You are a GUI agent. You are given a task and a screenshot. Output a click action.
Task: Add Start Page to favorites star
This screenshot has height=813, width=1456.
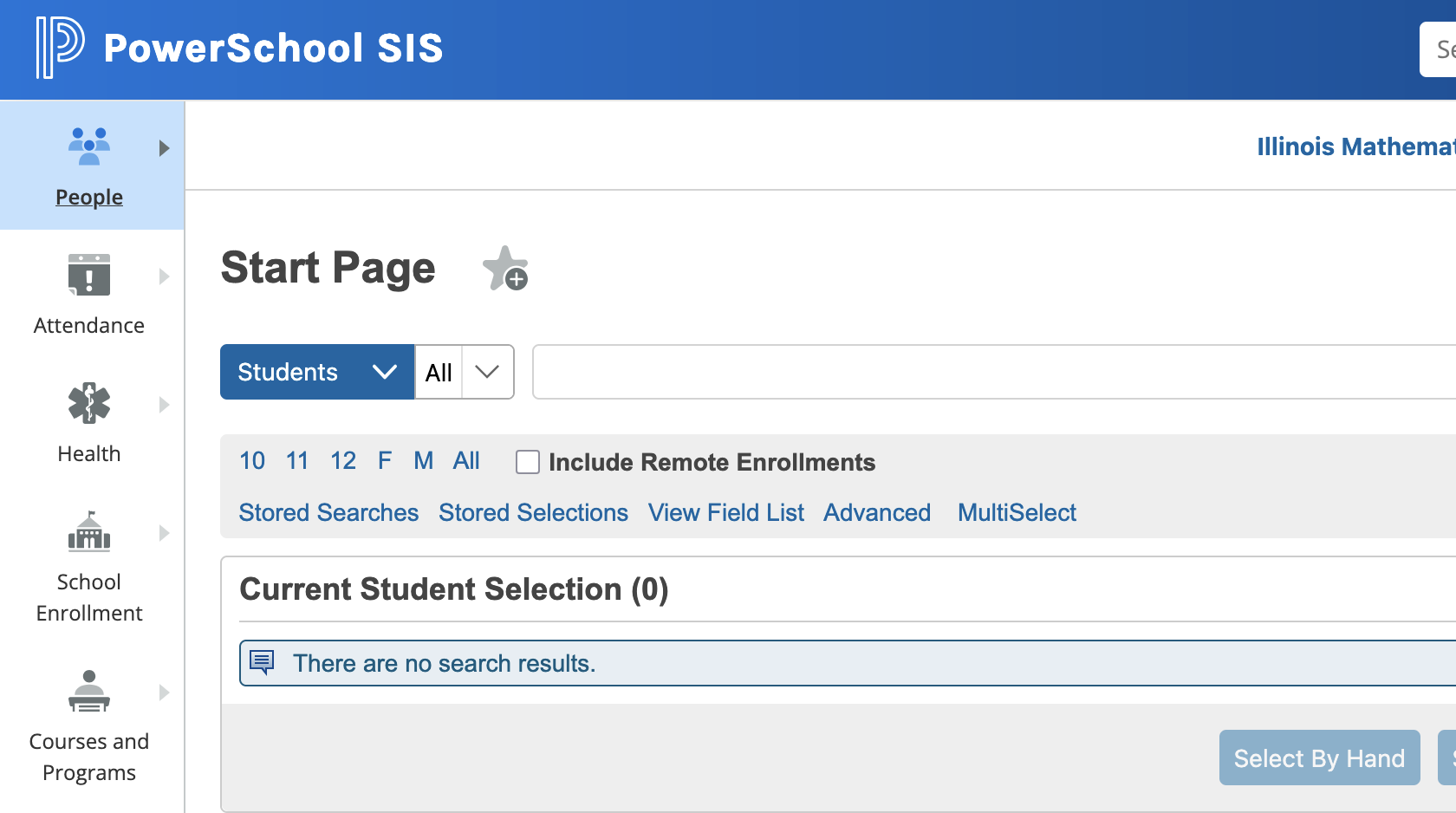click(x=505, y=269)
